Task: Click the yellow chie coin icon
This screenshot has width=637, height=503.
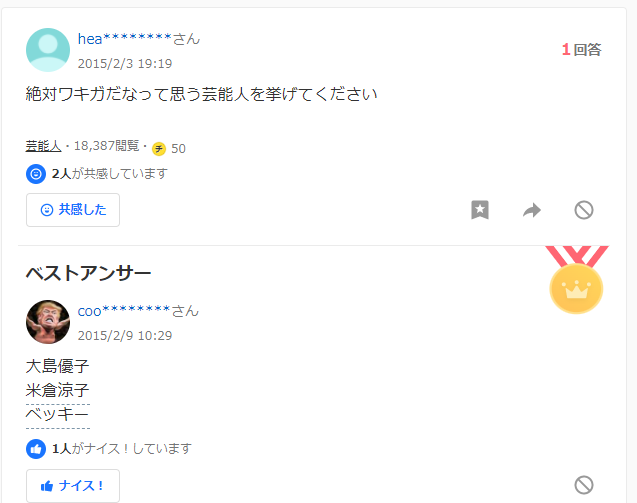Action: coord(159,149)
